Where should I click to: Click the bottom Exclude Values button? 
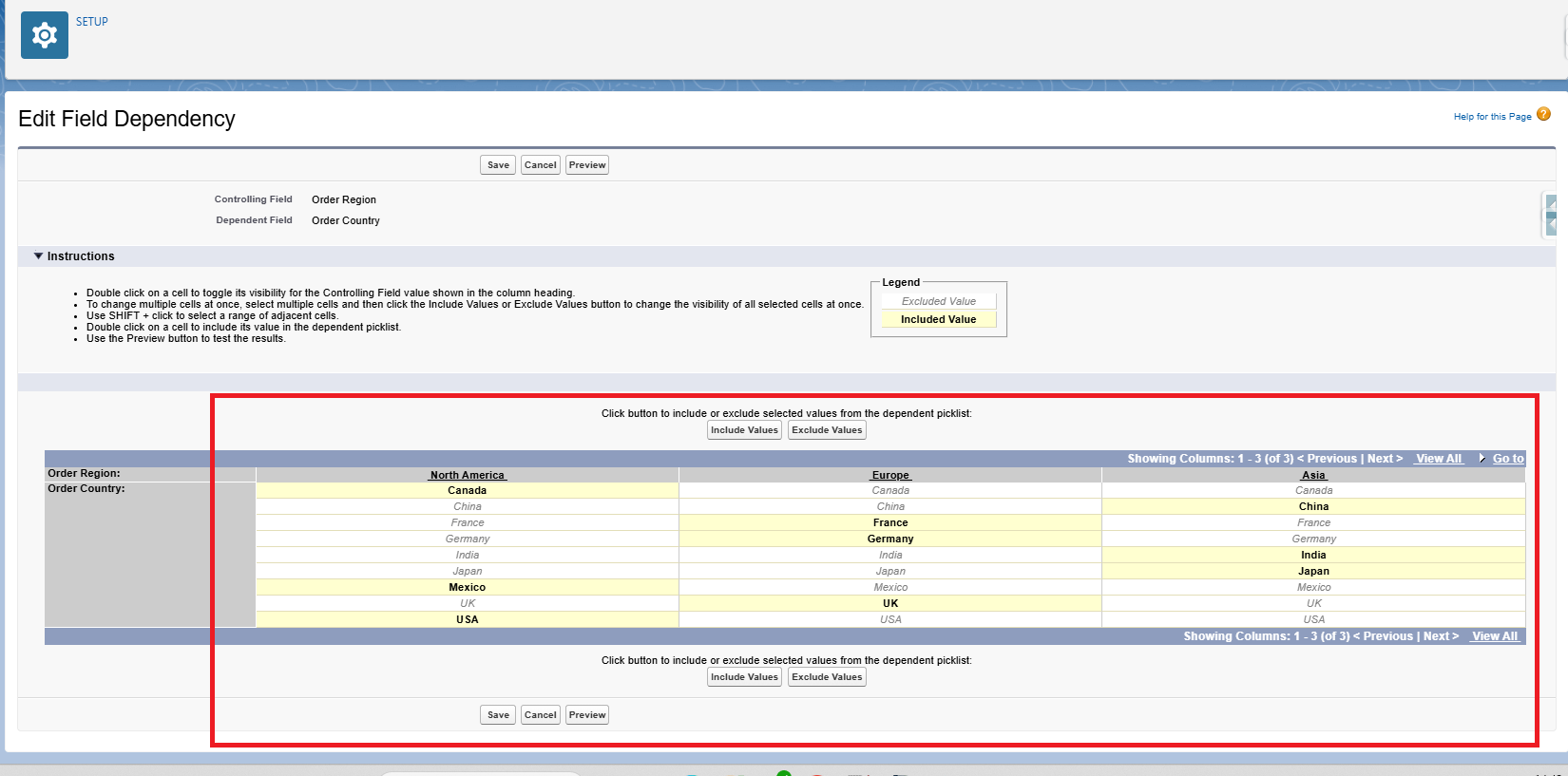click(827, 677)
